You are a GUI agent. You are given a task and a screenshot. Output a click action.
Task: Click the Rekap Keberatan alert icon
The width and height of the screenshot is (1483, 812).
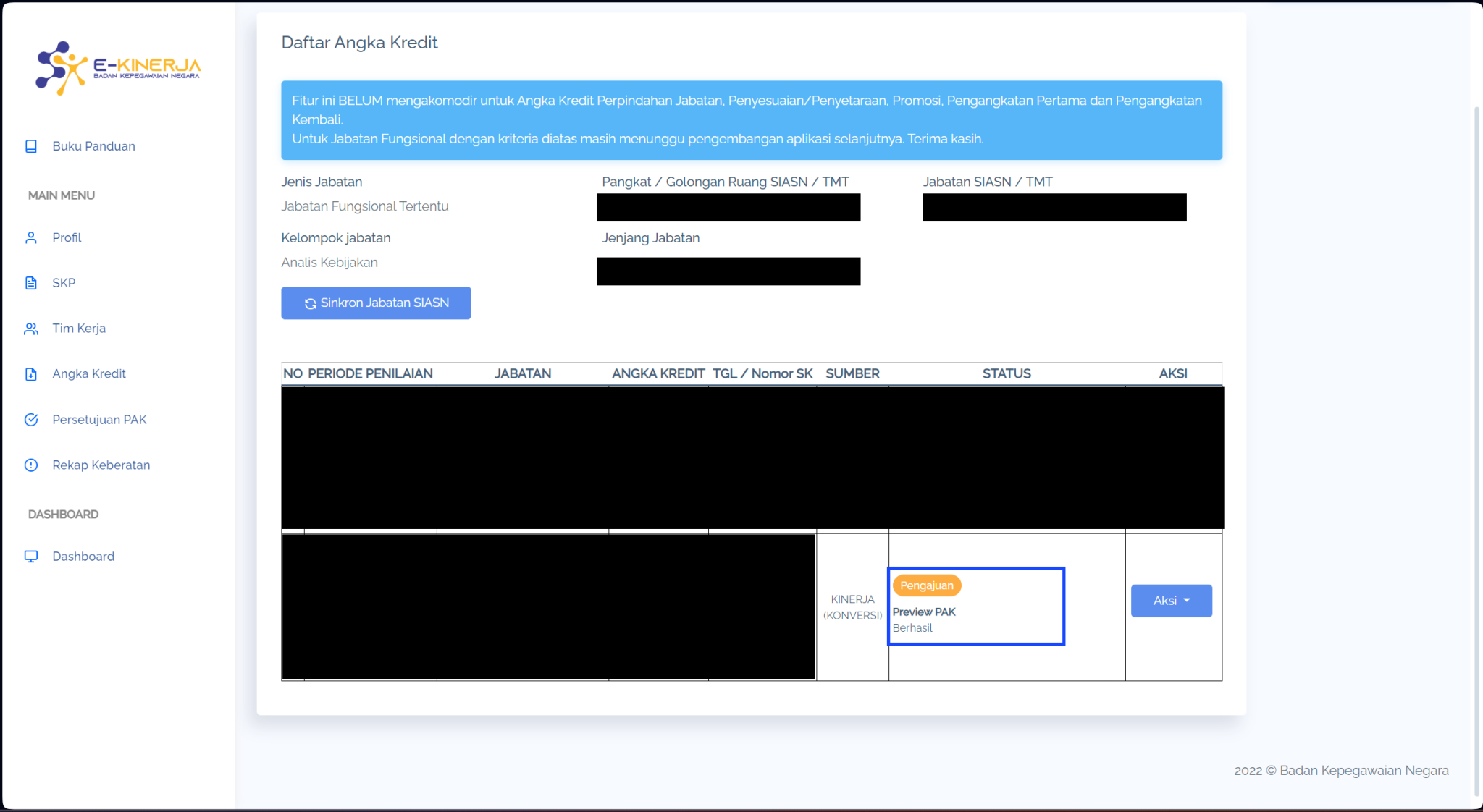[x=31, y=465]
